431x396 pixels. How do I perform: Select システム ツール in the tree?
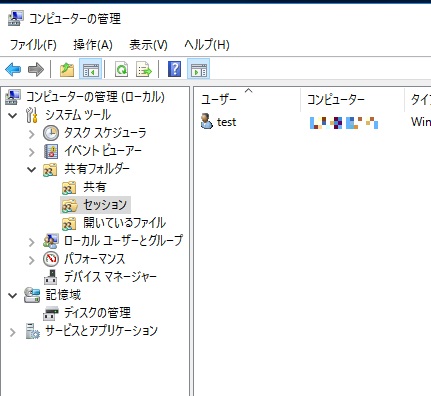pos(78,115)
